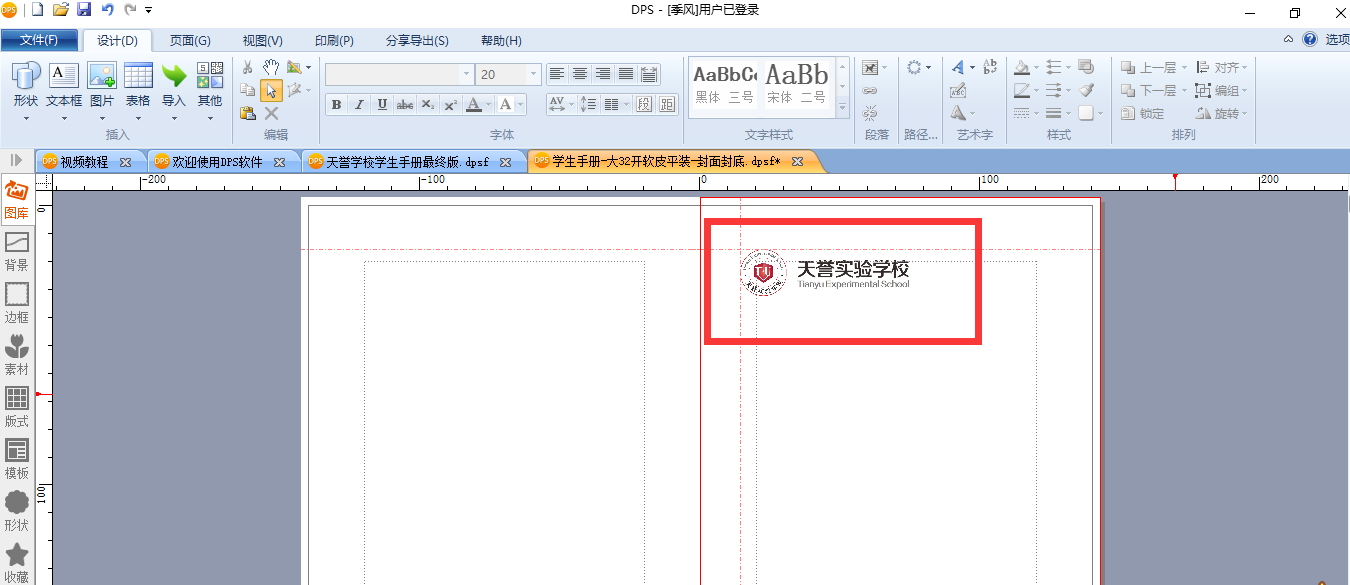
Task: Open the font size dropdown
Action: click(x=534, y=74)
